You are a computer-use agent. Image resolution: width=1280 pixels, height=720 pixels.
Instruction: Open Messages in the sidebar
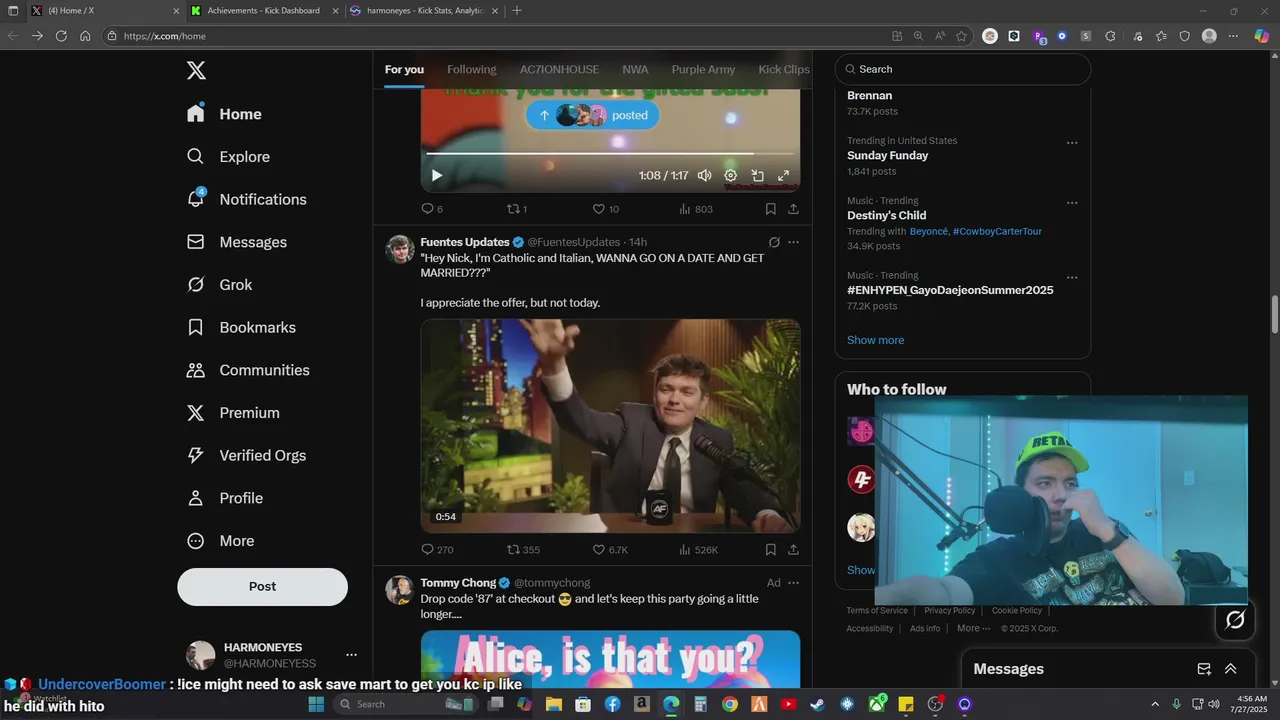tap(237, 242)
